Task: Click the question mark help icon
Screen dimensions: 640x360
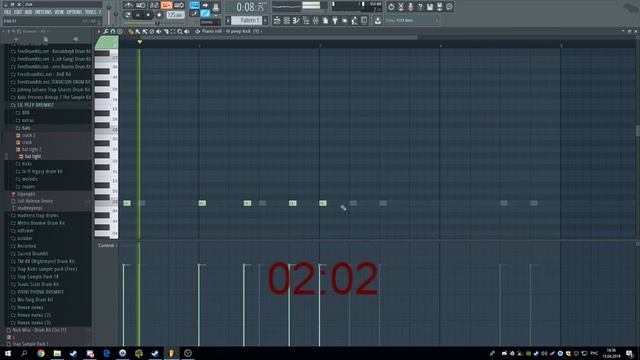Action: coord(420,7)
